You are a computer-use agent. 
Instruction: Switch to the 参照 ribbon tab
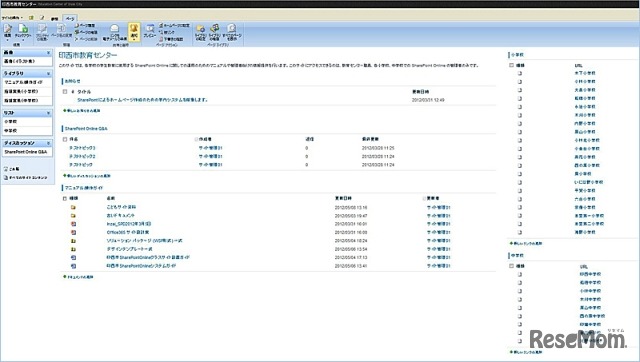coord(54,18)
